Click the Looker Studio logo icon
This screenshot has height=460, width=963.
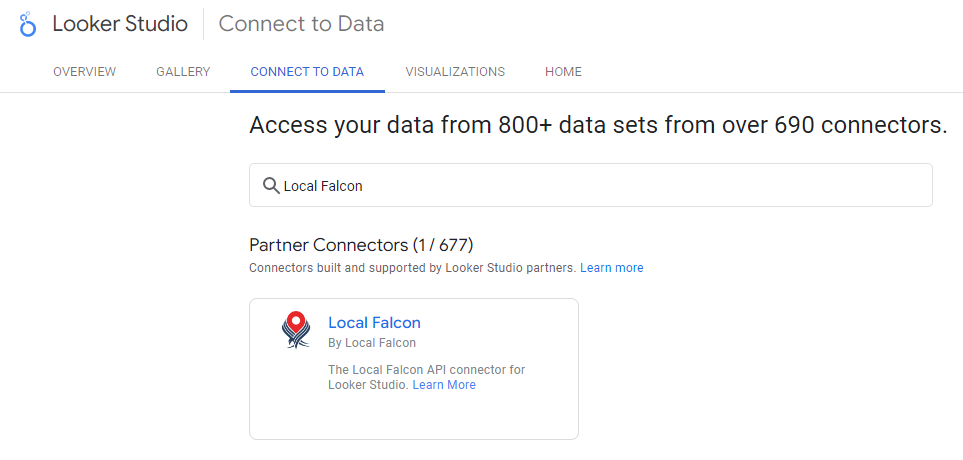click(28, 25)
